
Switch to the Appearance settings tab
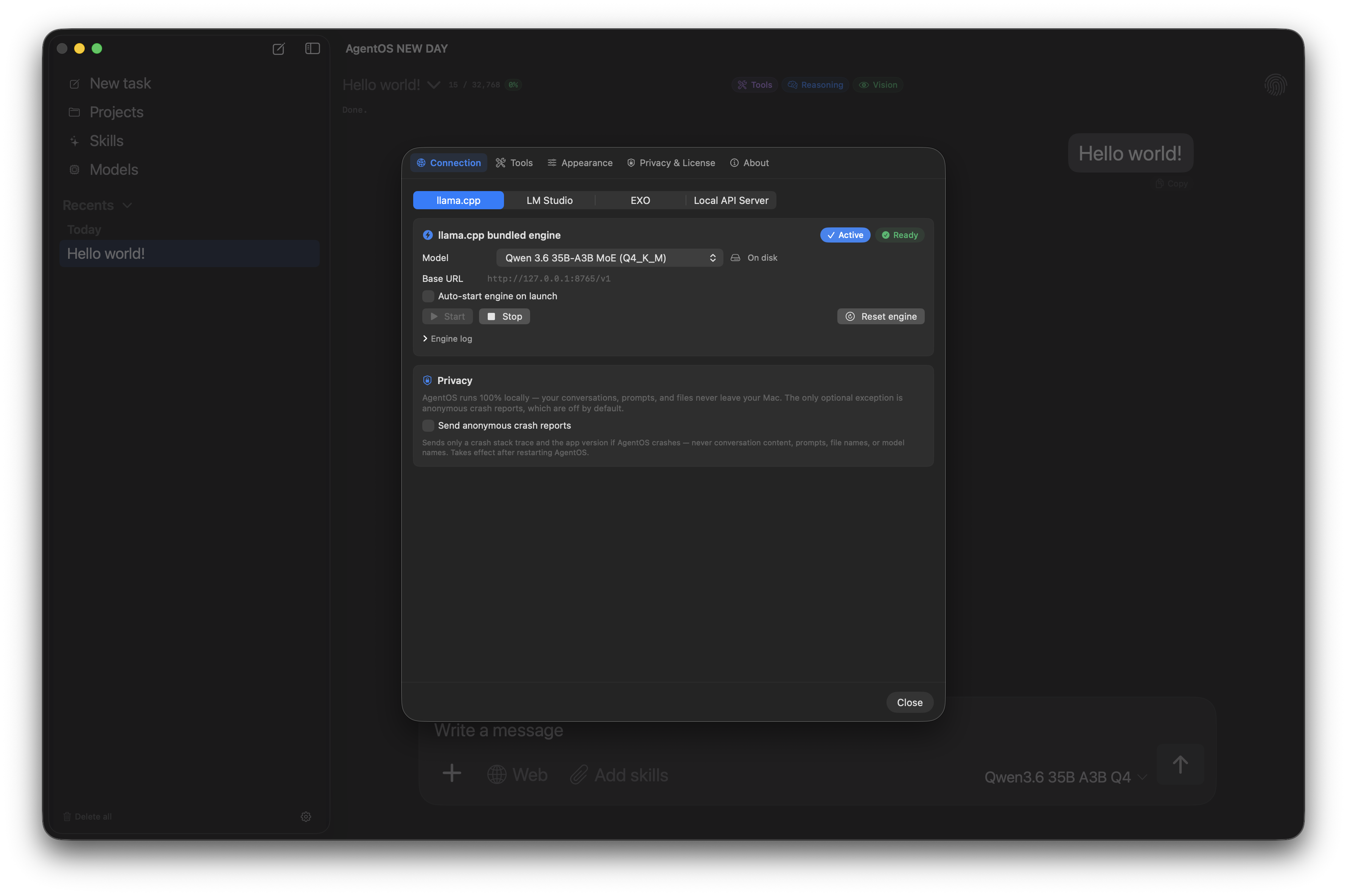[580, 163]
